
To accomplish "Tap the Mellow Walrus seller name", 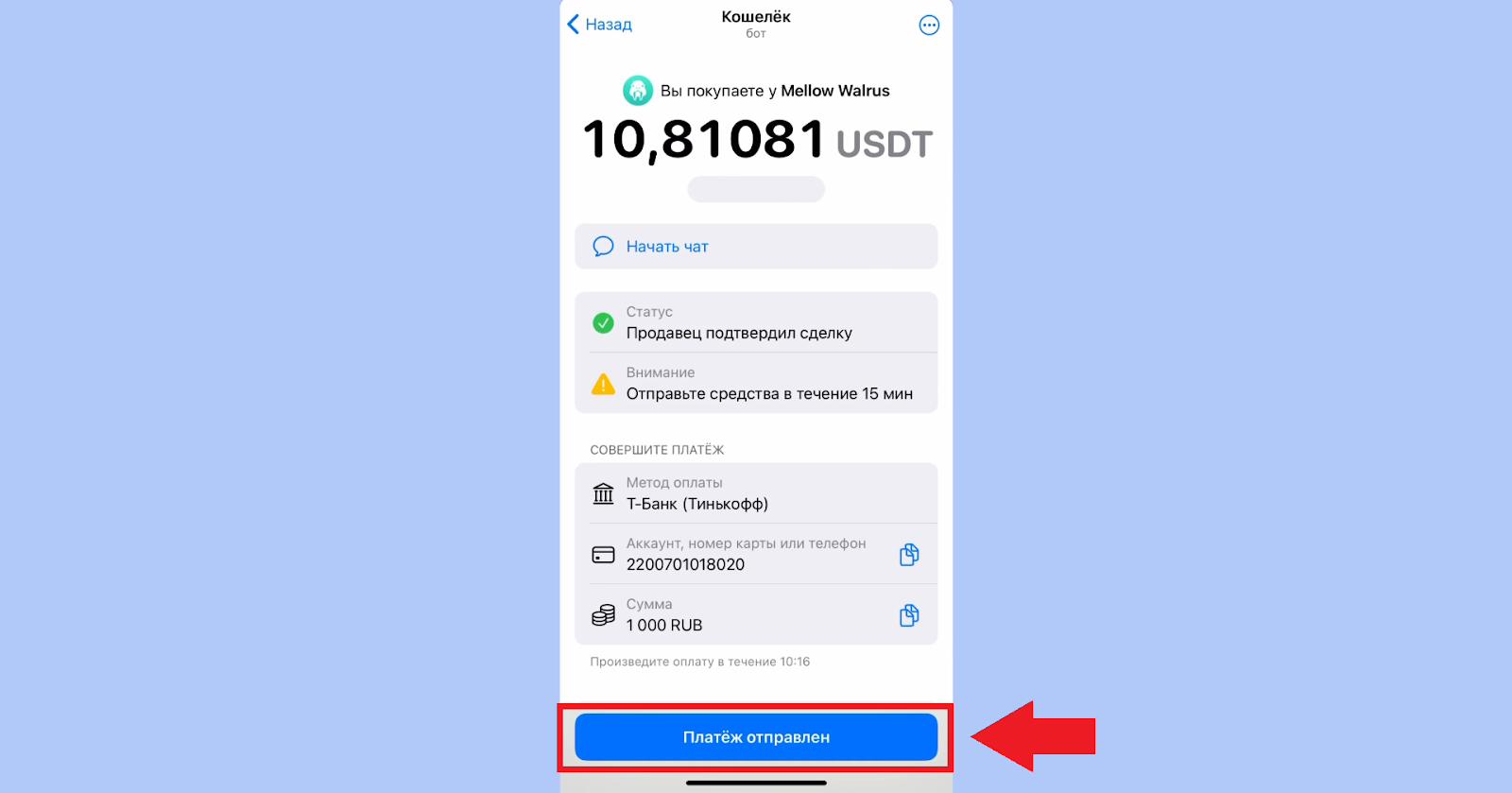I will click(835, 91).
